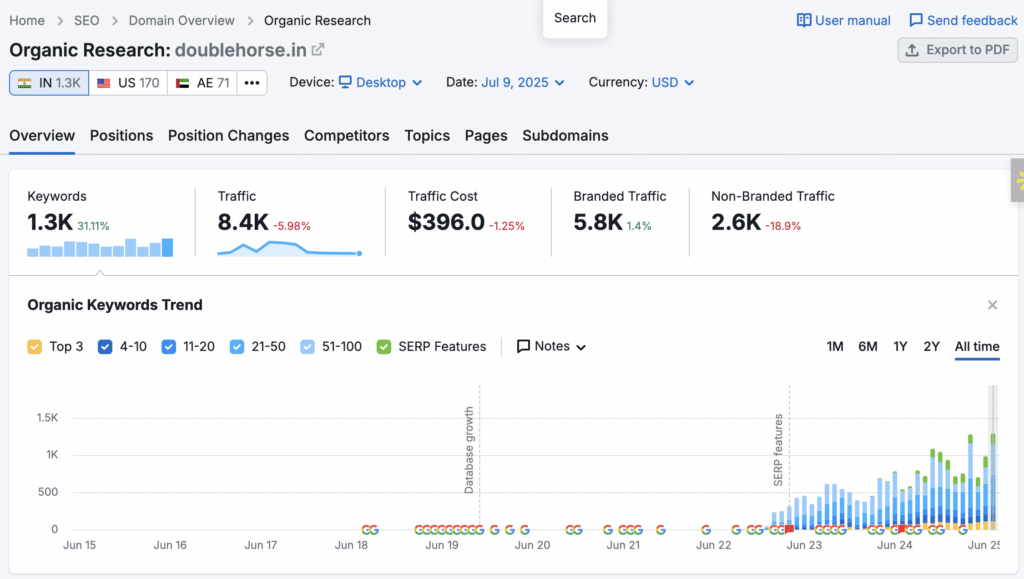Open the Date Jul 9, 2025 dropdown
This screenshot has width=1024, height=579.
523,82
